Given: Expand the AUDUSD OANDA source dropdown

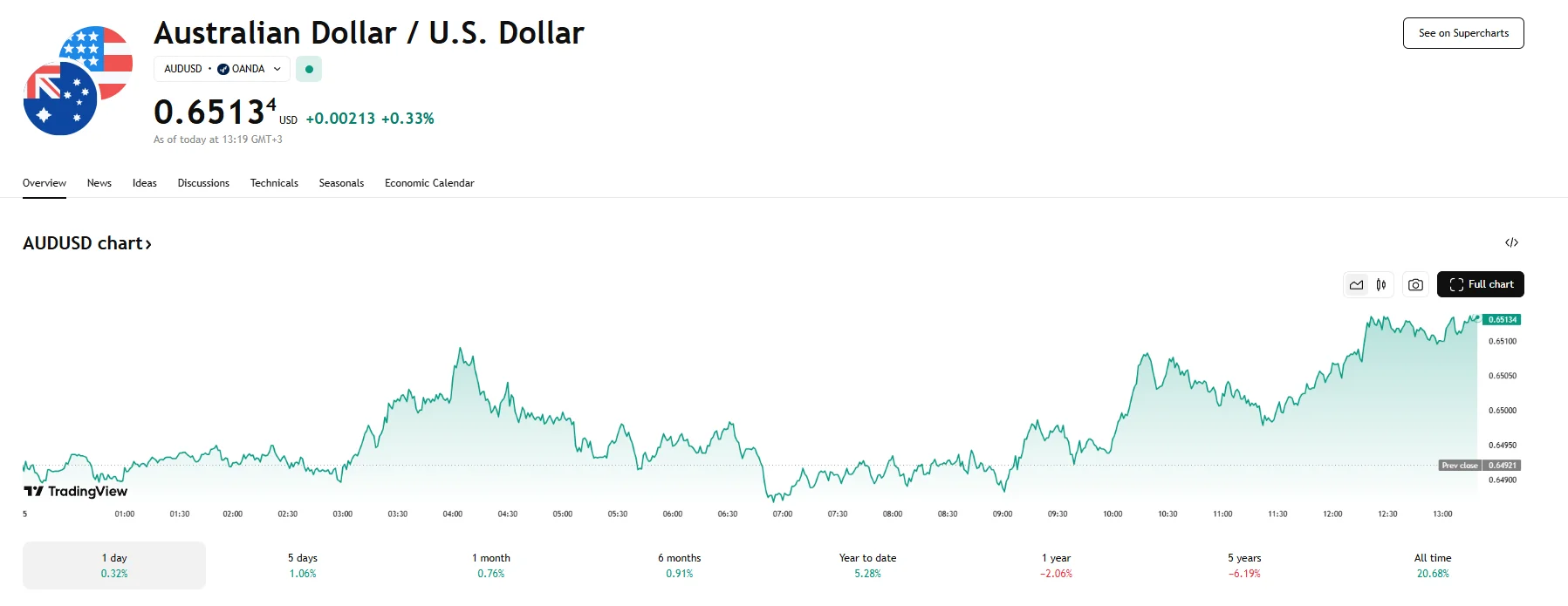Looking at the screenshot, I should click(x=222, y=69).
